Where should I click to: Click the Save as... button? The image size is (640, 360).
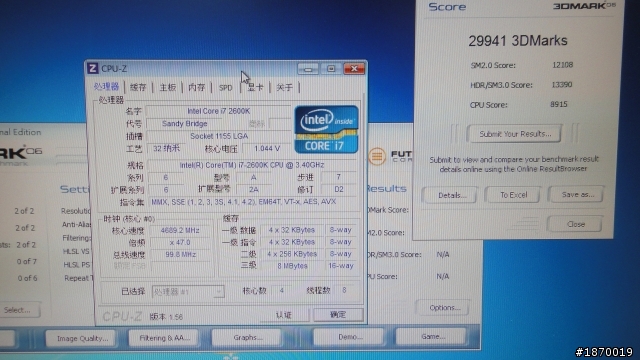(x=577, y=194)
